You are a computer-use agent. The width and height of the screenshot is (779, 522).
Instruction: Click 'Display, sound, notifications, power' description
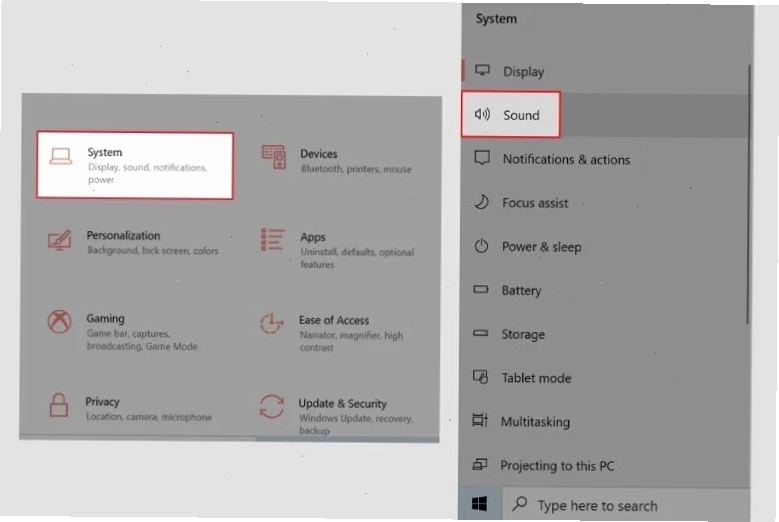(147, 173)
